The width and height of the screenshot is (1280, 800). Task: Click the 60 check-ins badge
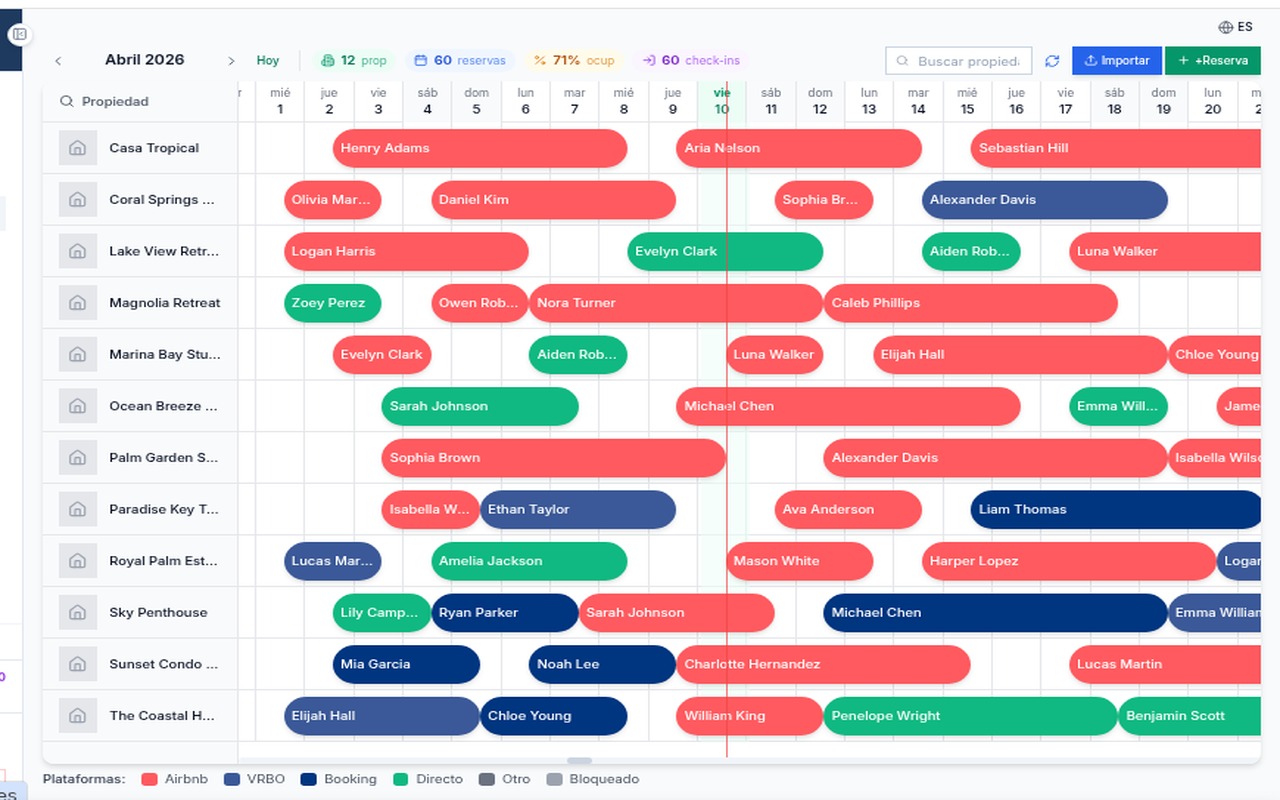pyautogui.click(x=690, y=60)
